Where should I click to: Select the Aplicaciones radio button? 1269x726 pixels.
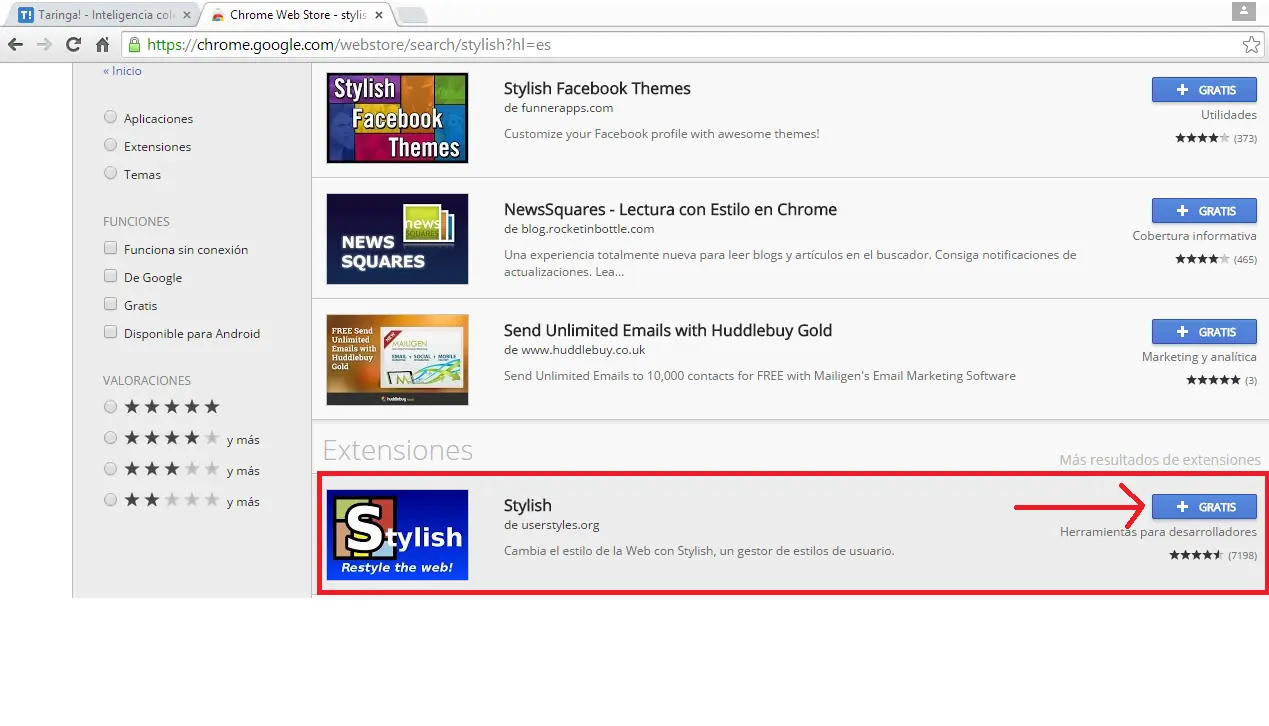click(x=110, y=117)
